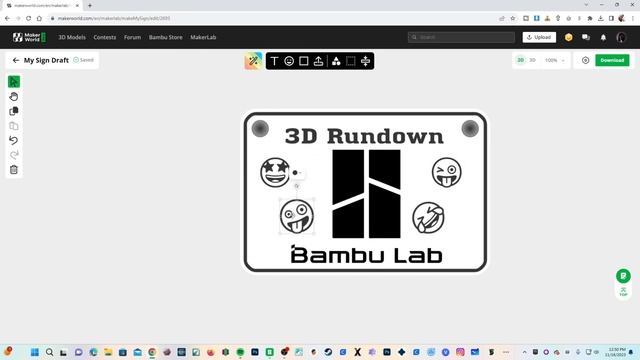This screenshot has height=360, width=640.
Task: Click the MakerWorld logo
Action: point(29,37)
